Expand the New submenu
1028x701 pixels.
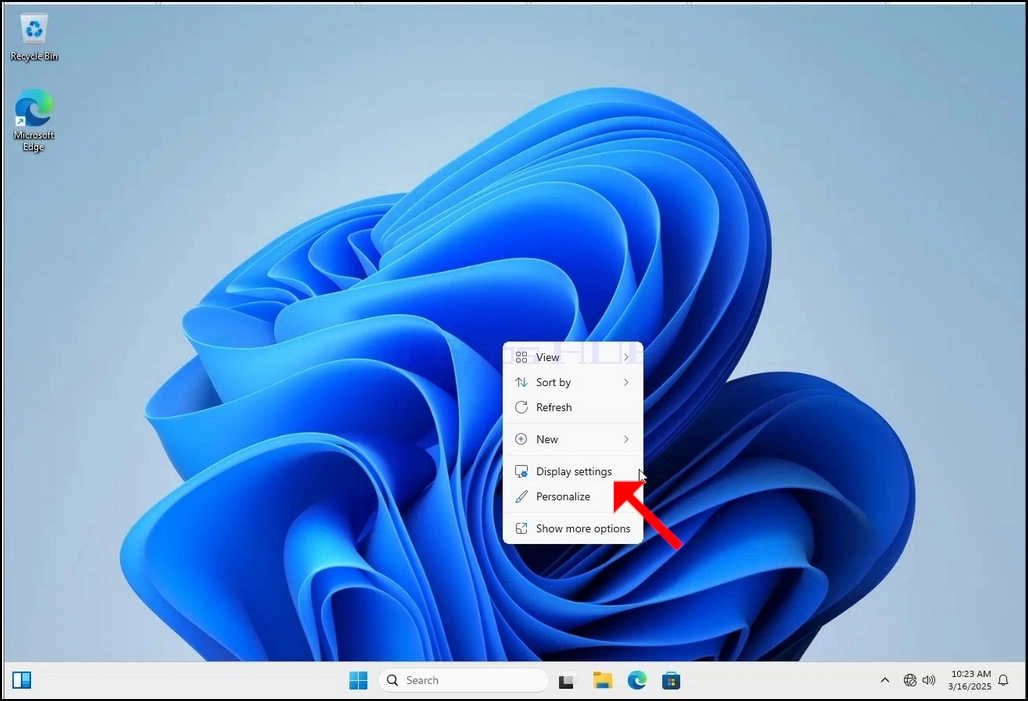[572, 439]
